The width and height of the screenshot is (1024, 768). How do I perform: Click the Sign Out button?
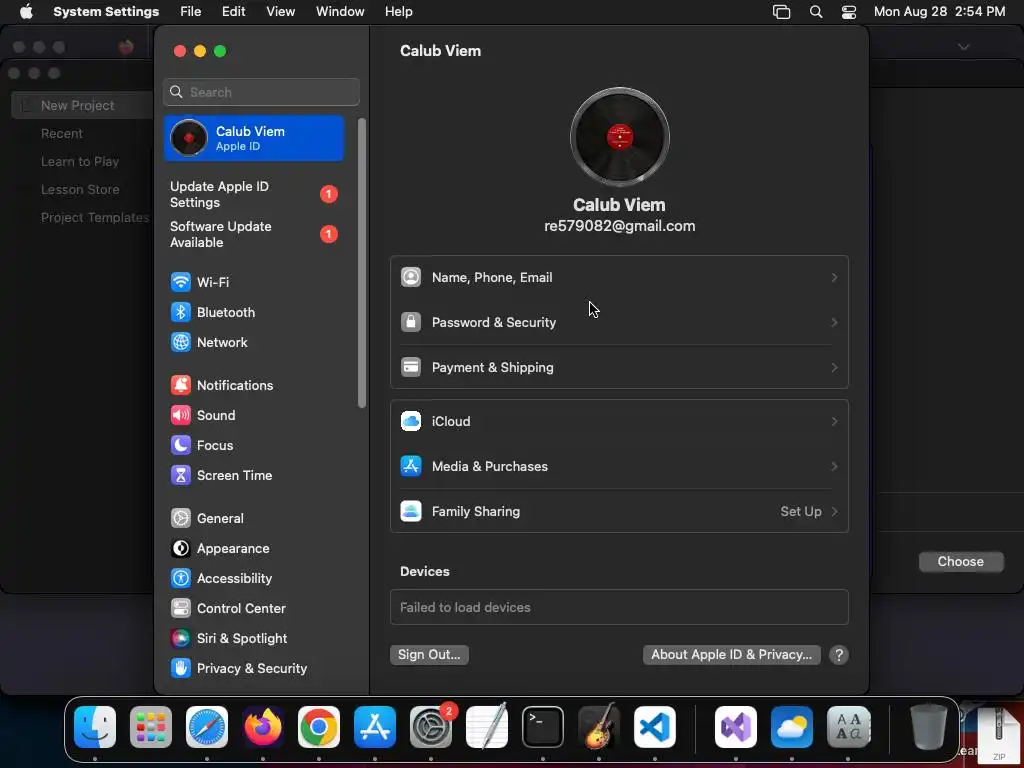(429, 654)
